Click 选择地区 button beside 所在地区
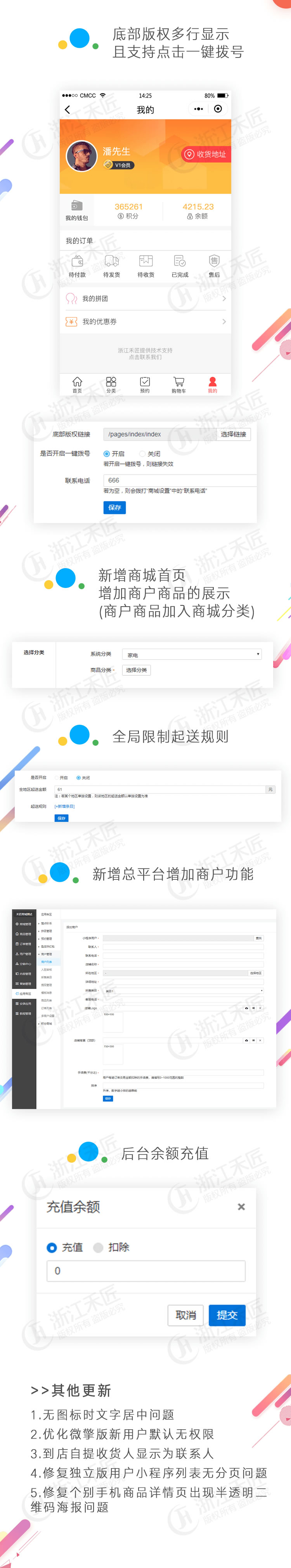Screen dimensions: 291x1568 click(256, 973)
